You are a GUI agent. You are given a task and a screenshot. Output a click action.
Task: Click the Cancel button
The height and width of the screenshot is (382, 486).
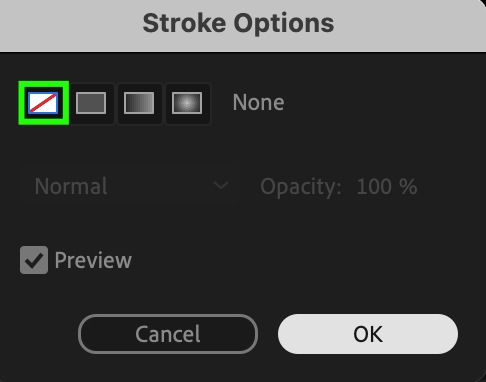click(168, 334)
